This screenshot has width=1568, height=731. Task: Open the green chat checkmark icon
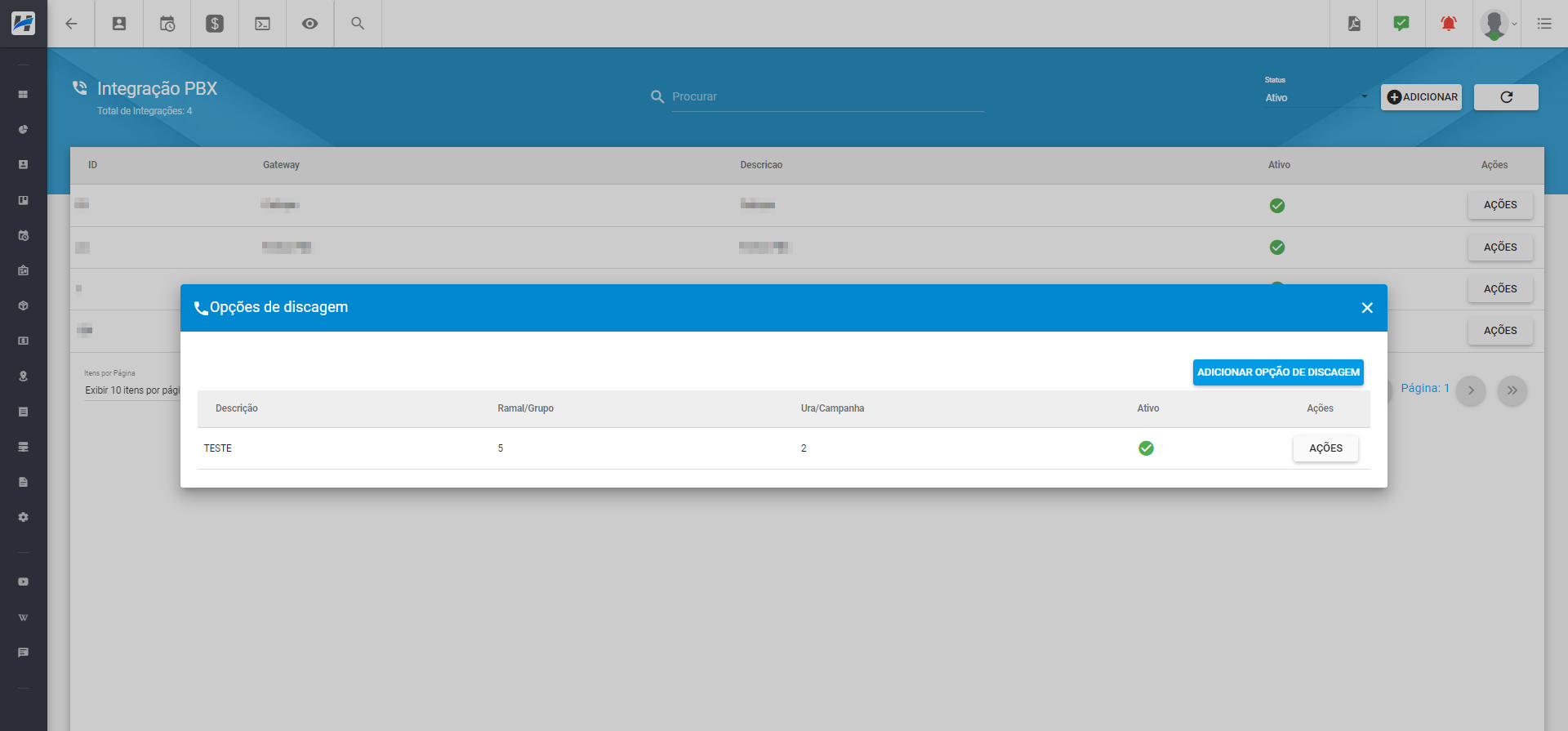tap(1401, 24)
